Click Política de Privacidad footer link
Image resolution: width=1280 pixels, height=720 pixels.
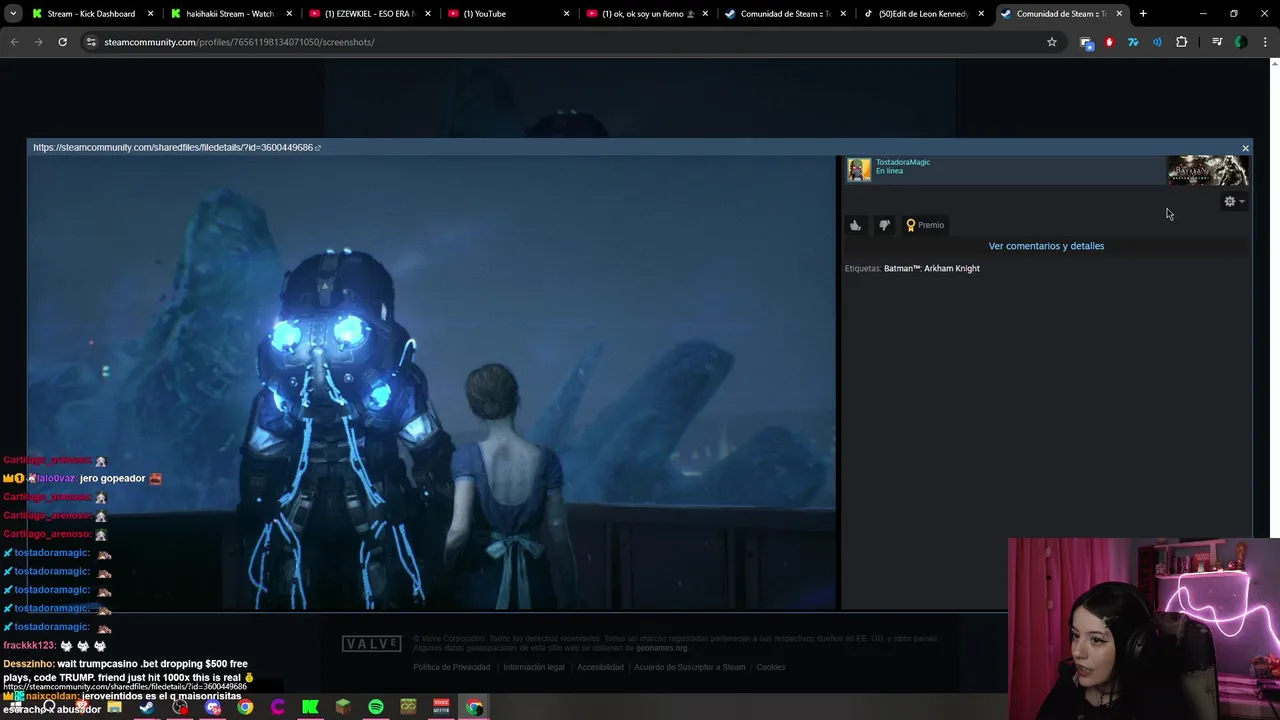click(451, 667)
